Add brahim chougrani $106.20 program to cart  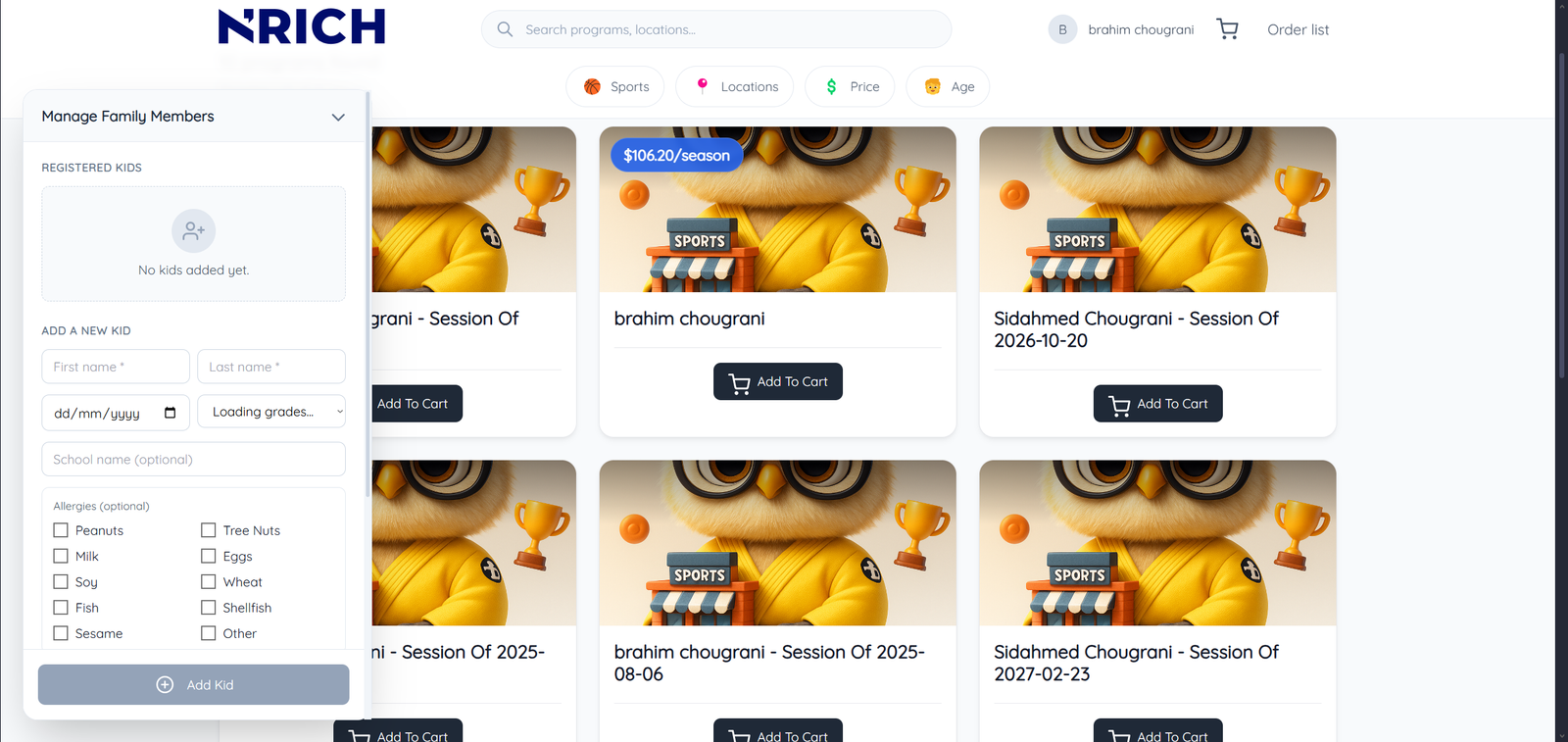778,381
